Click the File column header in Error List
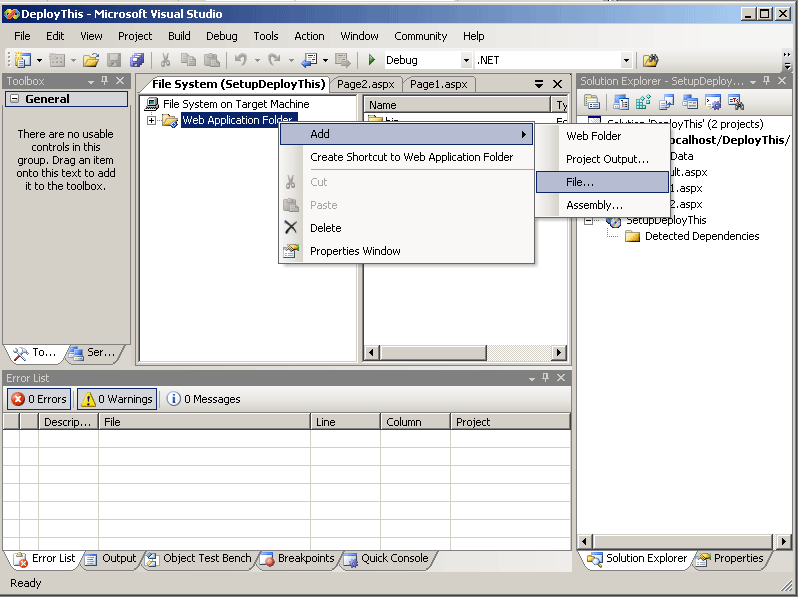The height and width of the screenshot is (597, 798). [x=204, y=422]
